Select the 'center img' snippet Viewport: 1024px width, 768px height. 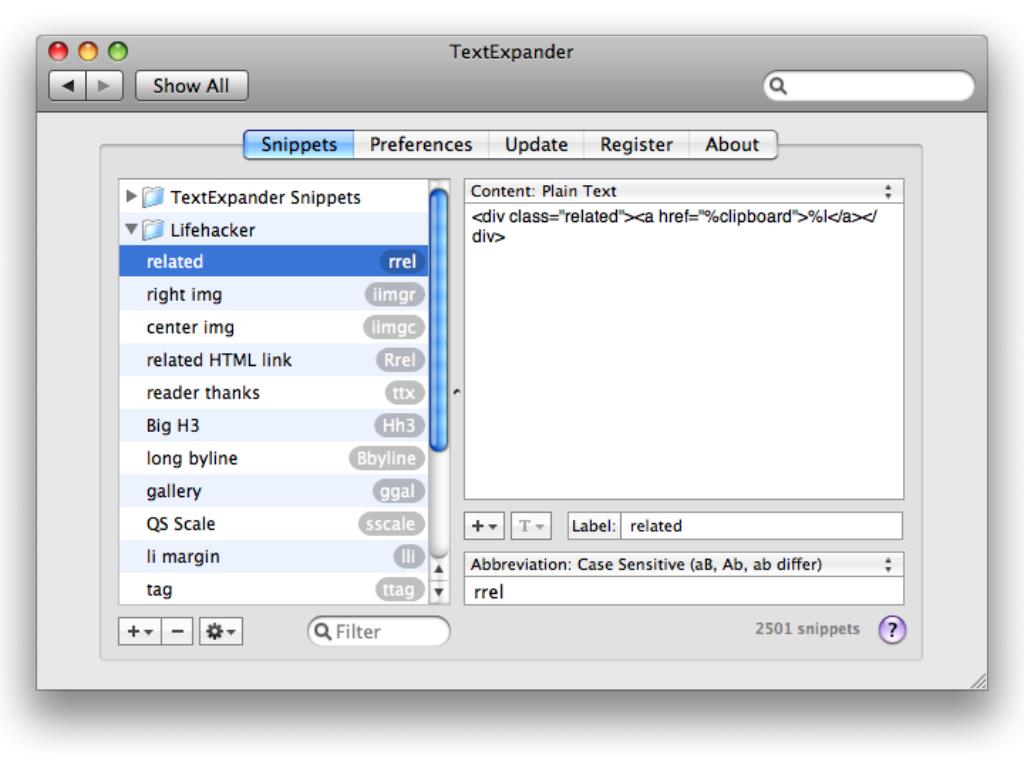274,327
